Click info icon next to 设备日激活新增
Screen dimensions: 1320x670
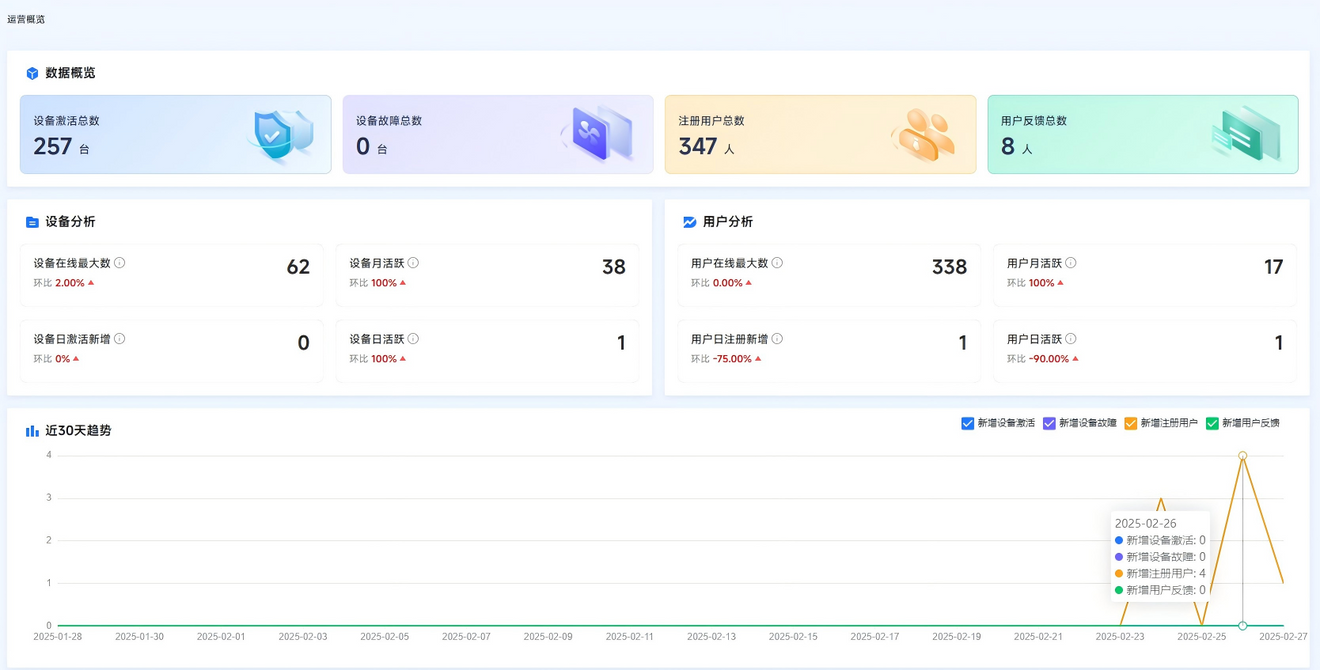(120, 339)
